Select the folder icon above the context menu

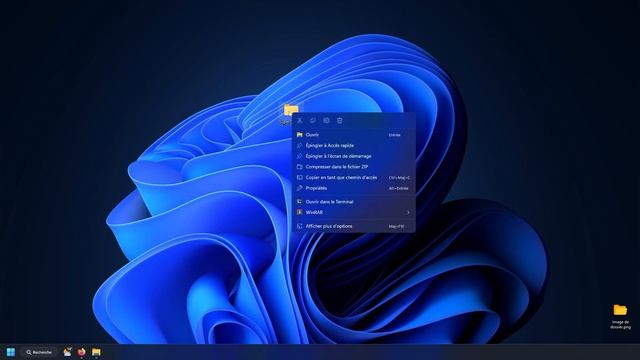(x=291, y=109)
